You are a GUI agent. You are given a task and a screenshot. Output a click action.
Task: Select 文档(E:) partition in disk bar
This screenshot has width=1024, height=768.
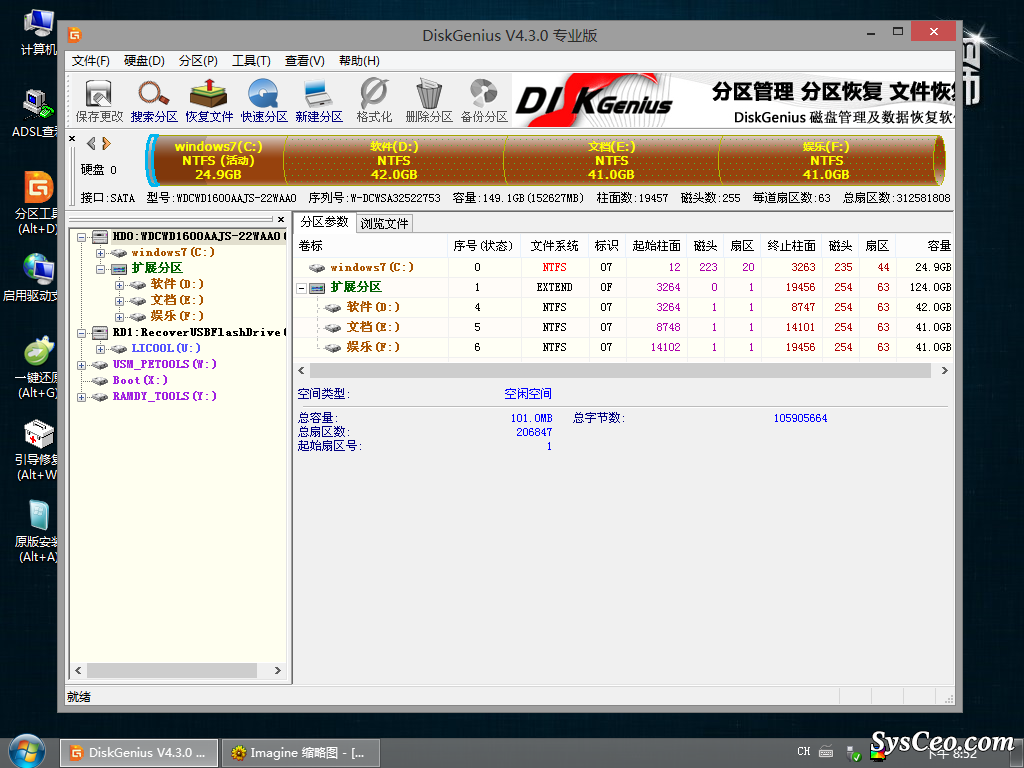coord(611,161)
